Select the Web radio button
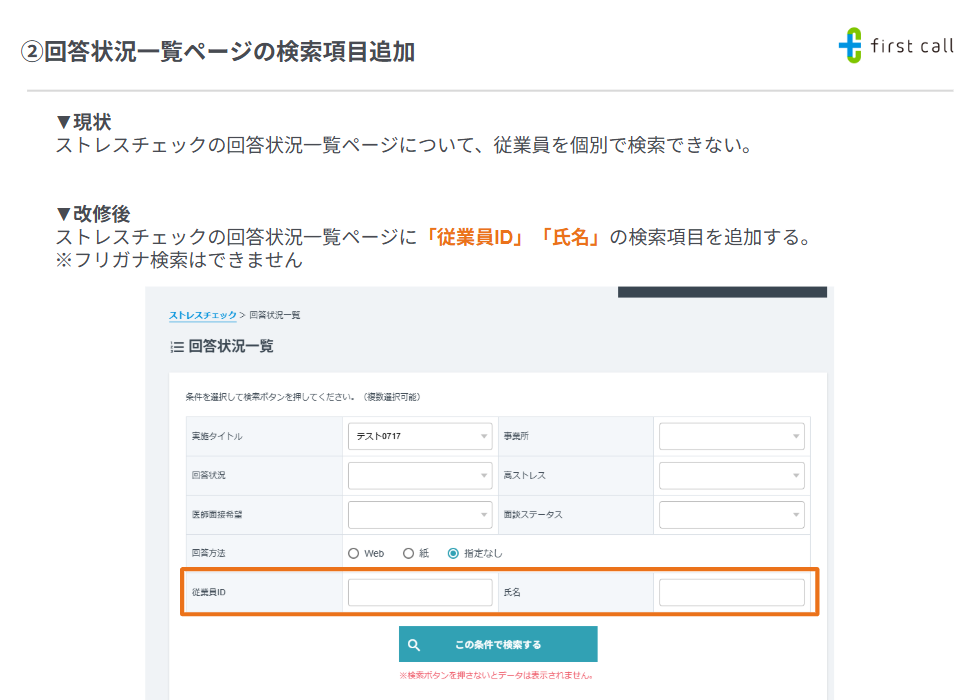This screenshot has width=980, height=700. [353, 552]
